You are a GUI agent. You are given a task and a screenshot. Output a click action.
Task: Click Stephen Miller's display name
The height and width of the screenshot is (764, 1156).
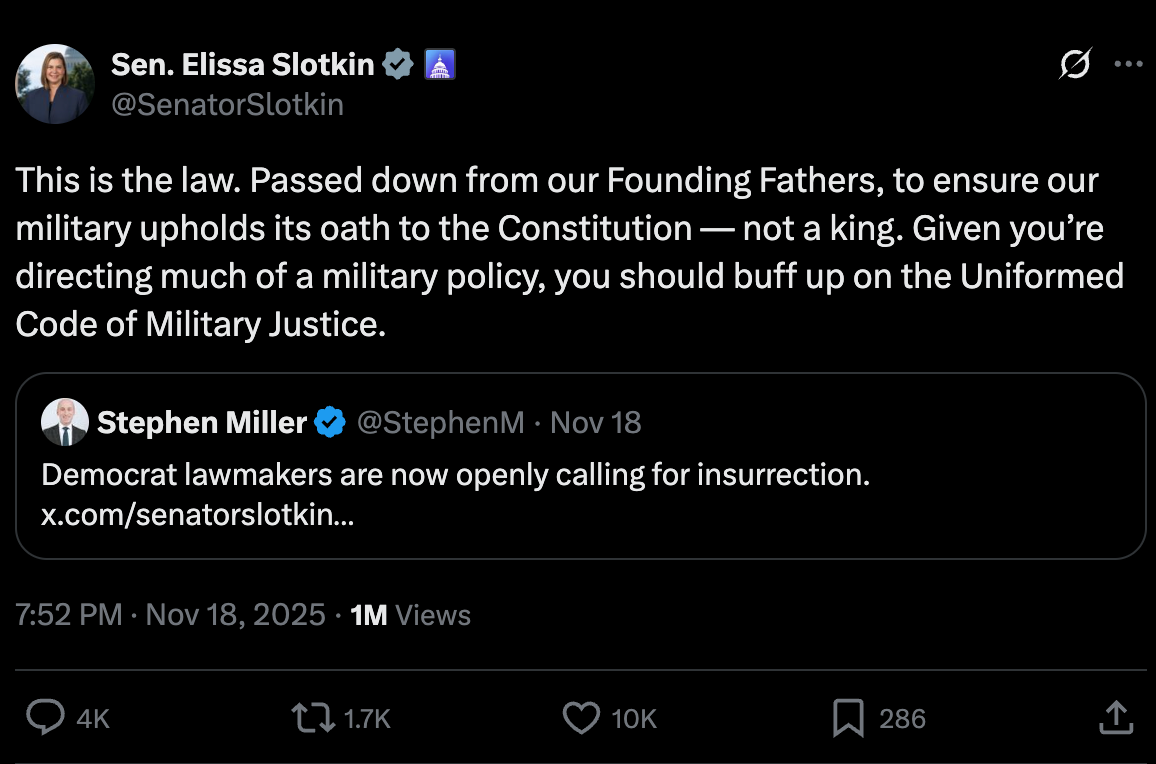(202, 422)
